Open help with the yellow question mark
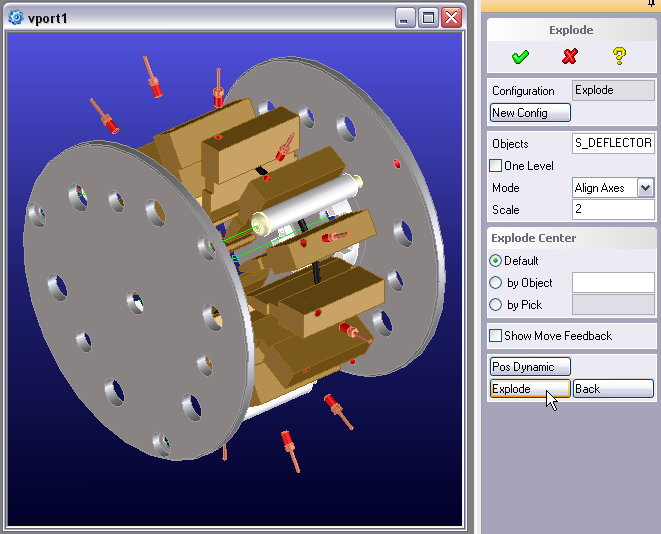Screen dimensions: 661x534 (620, 57)
